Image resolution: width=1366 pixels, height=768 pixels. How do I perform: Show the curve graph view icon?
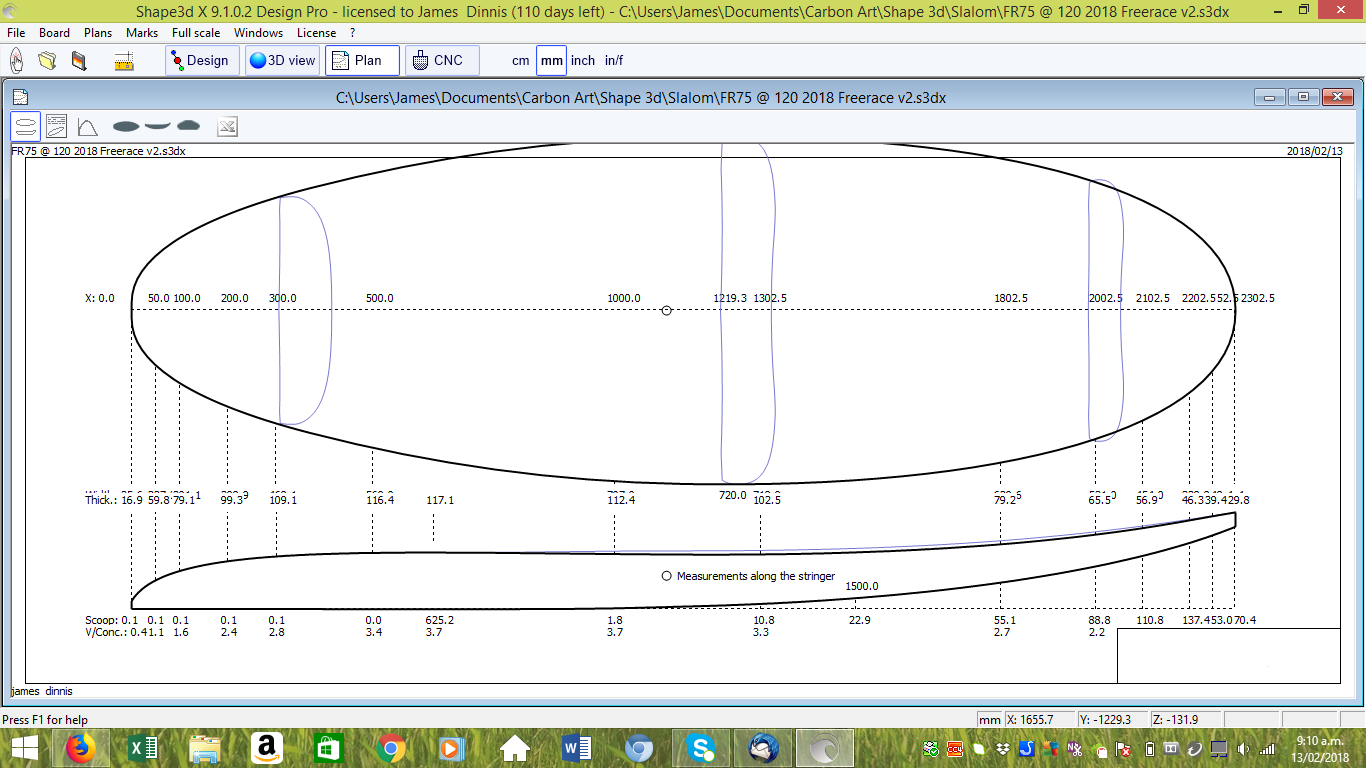87,126
